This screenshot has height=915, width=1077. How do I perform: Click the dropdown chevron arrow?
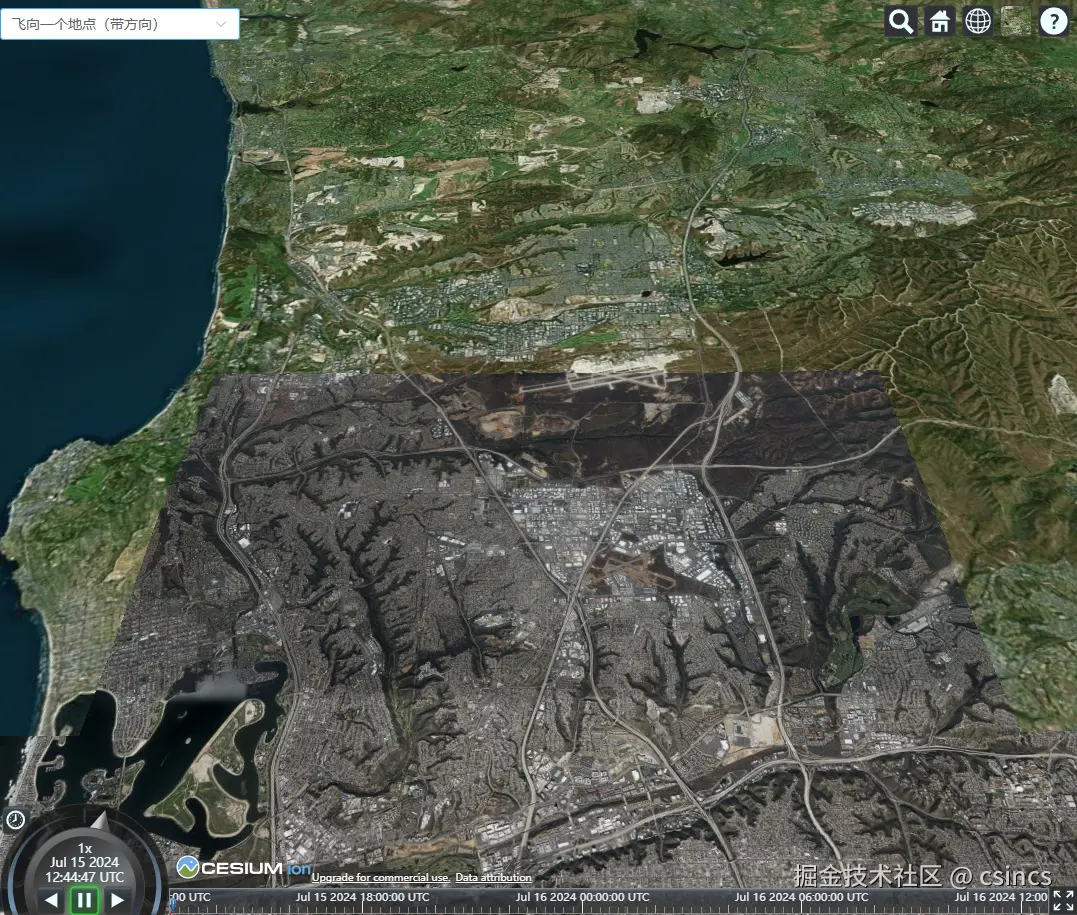pyautogui.click(x=221, y=24)
